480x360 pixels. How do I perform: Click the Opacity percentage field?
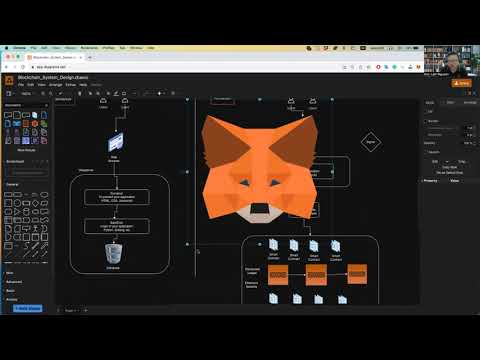point(469,143)
